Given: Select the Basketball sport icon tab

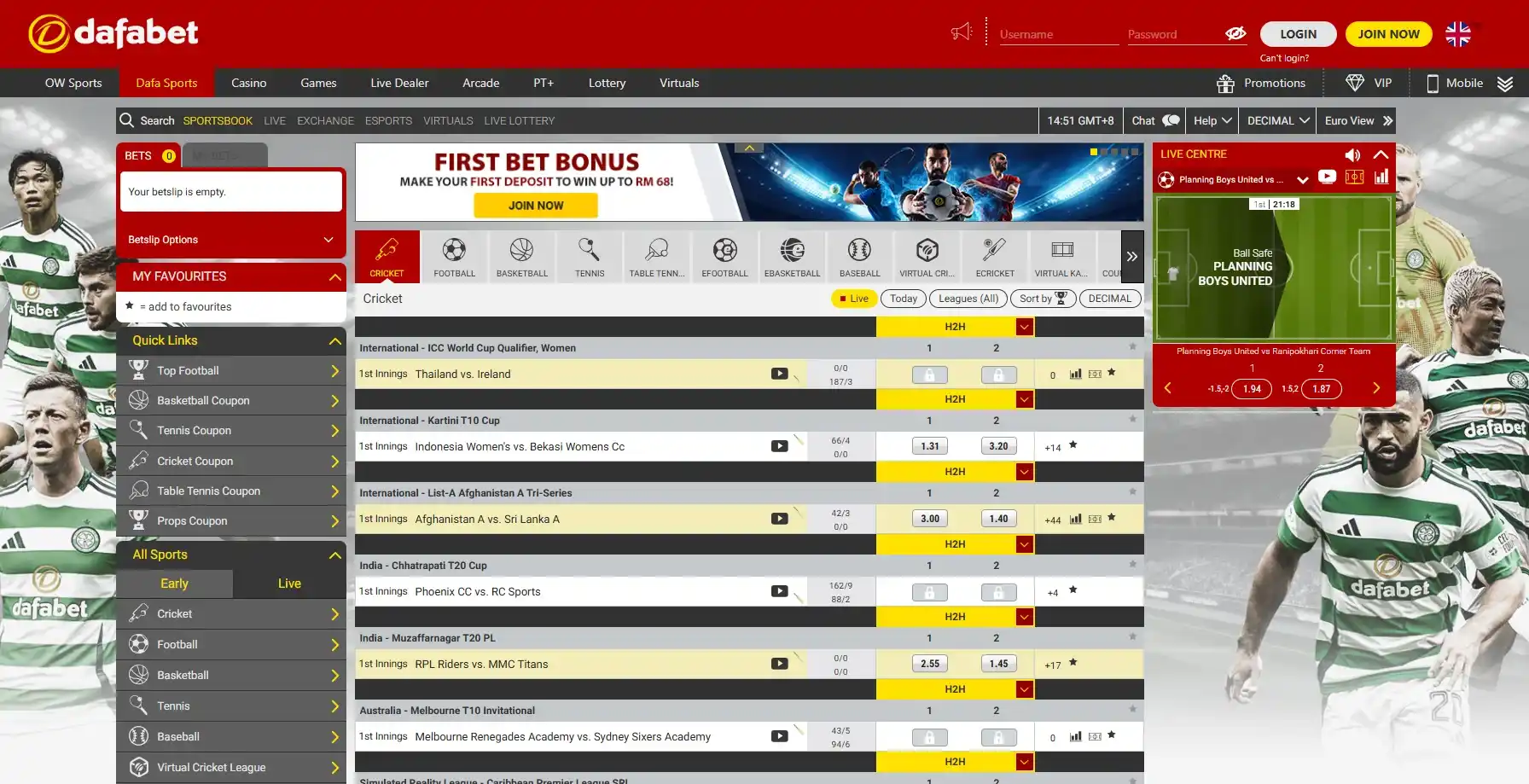Looking at the screenshot, I should (521, 256).
